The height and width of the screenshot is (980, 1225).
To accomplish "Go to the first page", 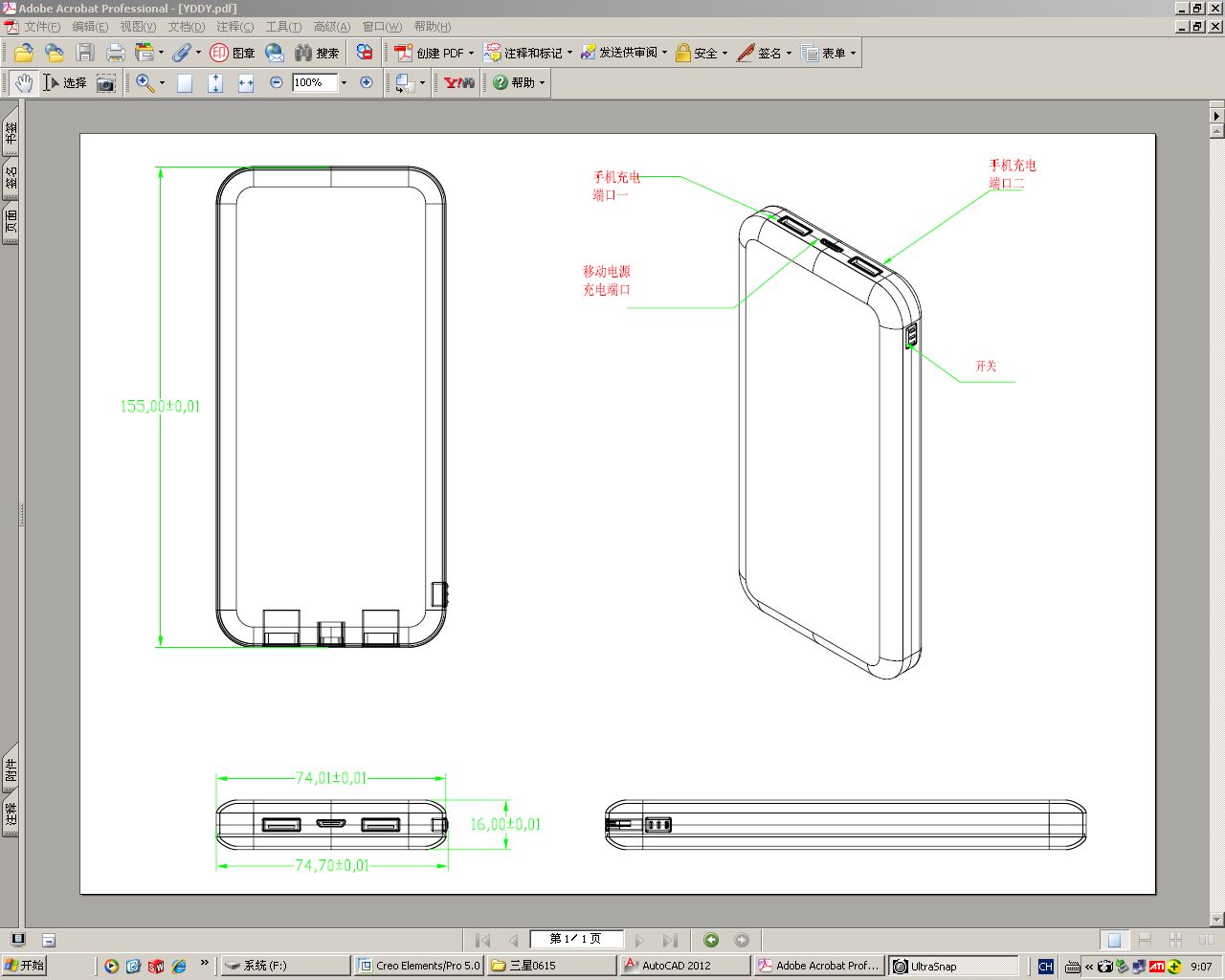I will click(482, 941).
